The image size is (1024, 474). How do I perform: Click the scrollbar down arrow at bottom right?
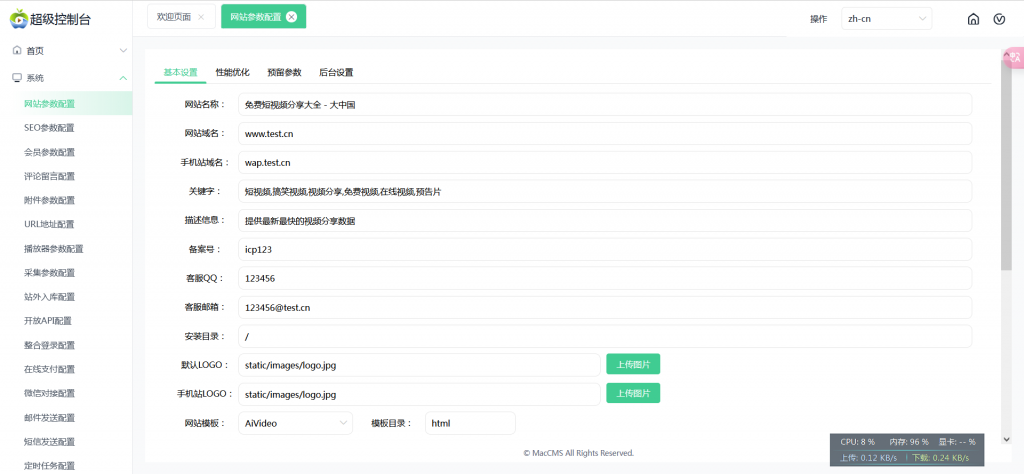1006,439
